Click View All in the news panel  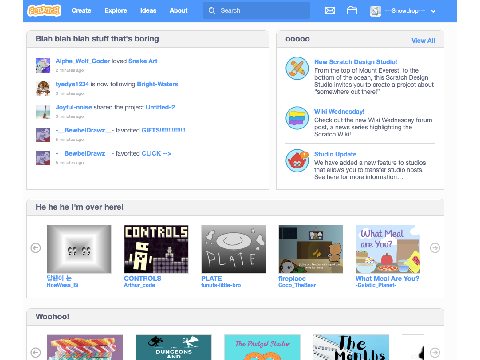[x=423, y=40]
